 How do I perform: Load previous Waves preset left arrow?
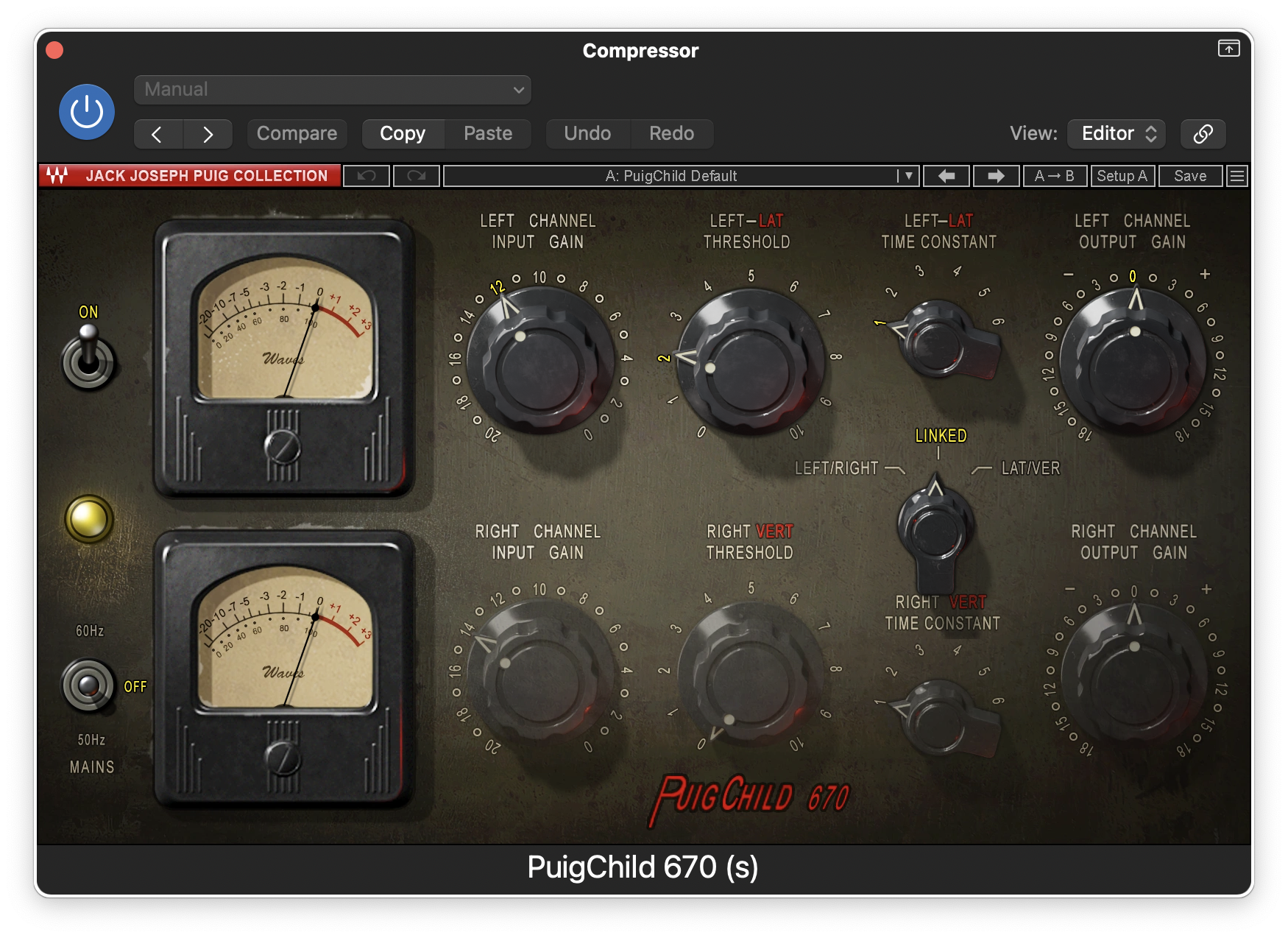[946, 176]
